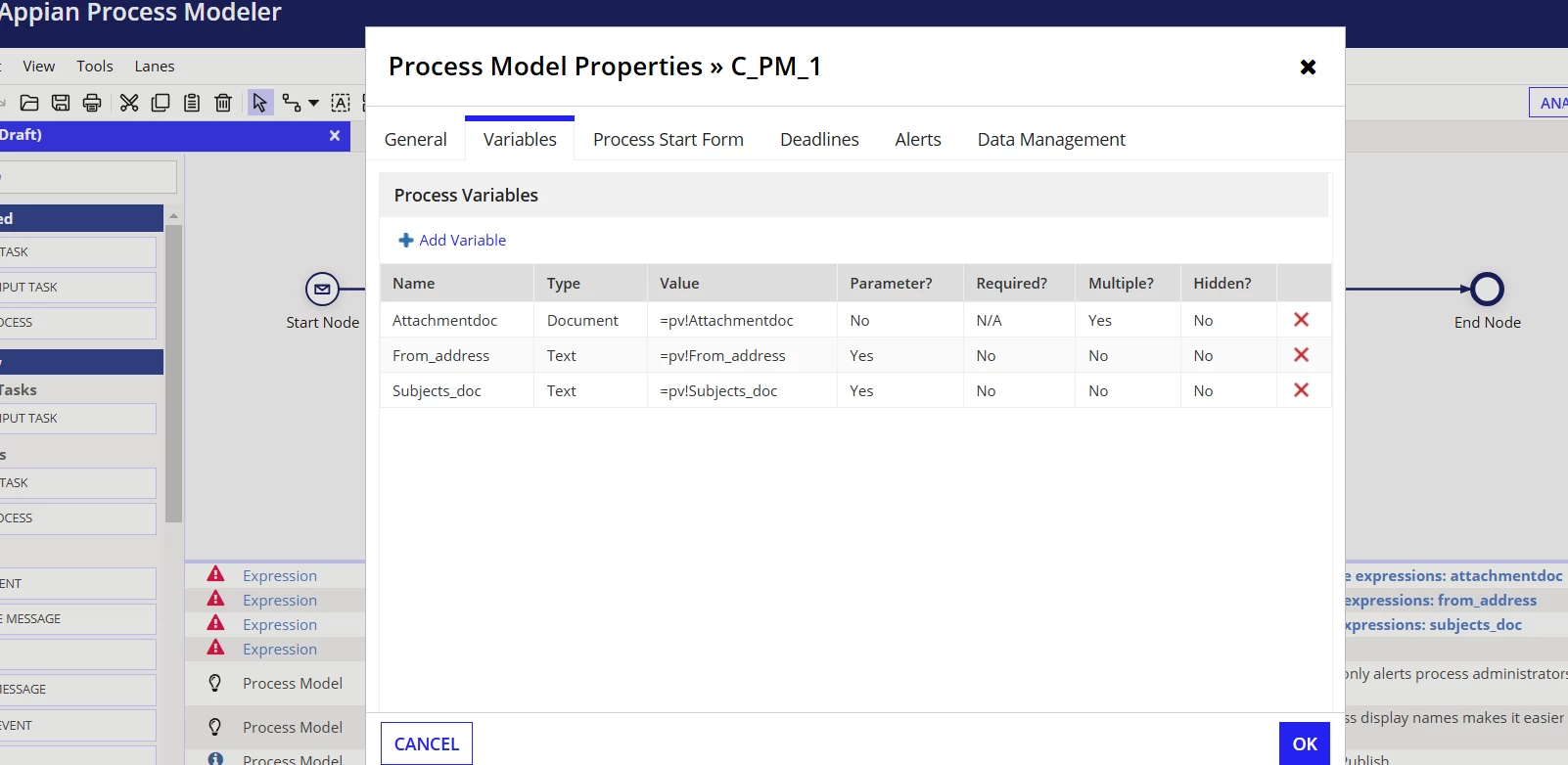Screen dimensions: 1568x765
Task: Open the Process Start Form tab
Action: [669, 139]
